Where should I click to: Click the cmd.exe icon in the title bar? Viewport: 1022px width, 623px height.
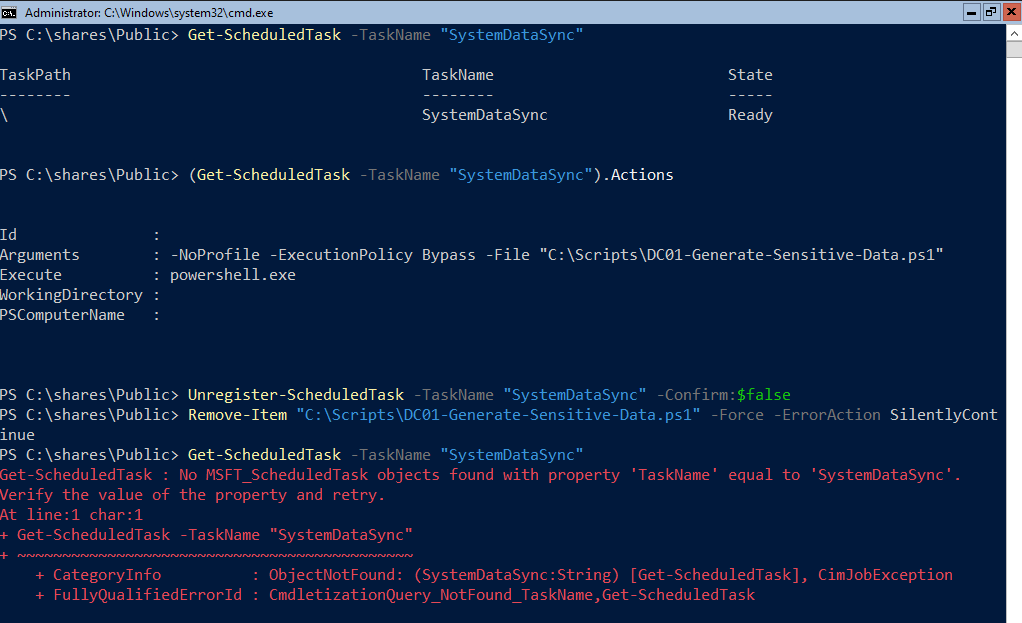9,12
